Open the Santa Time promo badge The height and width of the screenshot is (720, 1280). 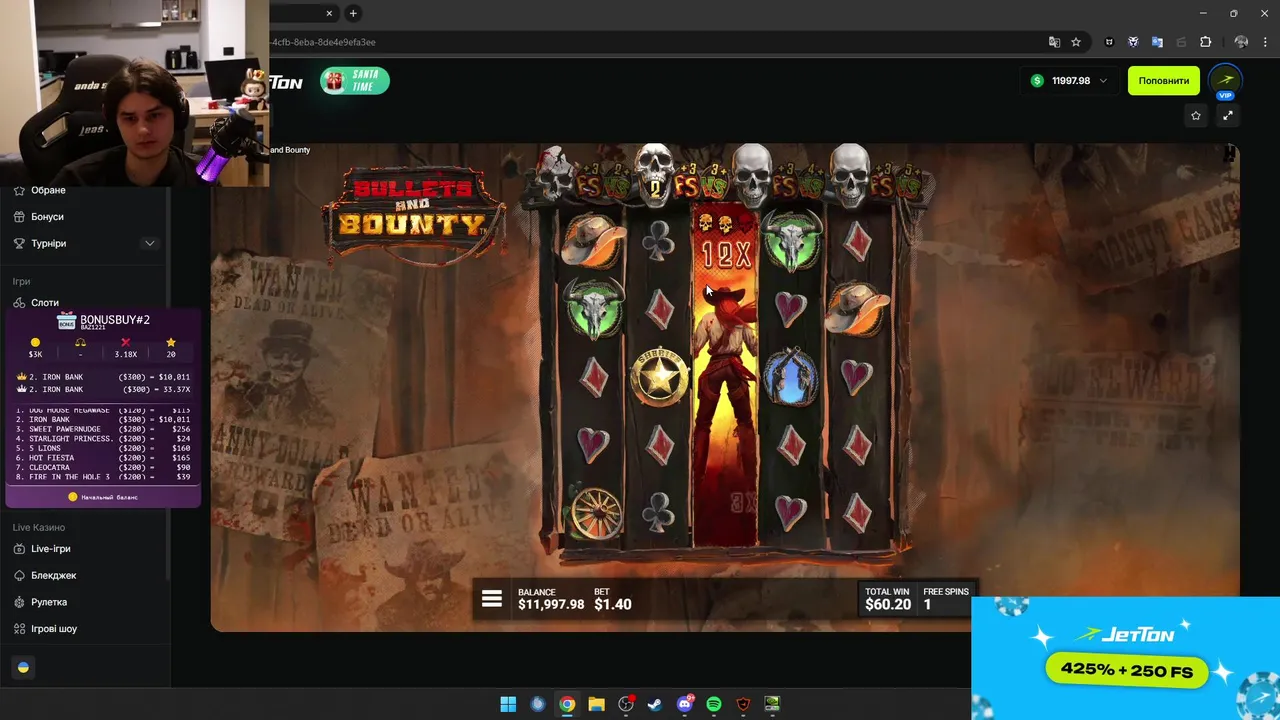(355, 81)
